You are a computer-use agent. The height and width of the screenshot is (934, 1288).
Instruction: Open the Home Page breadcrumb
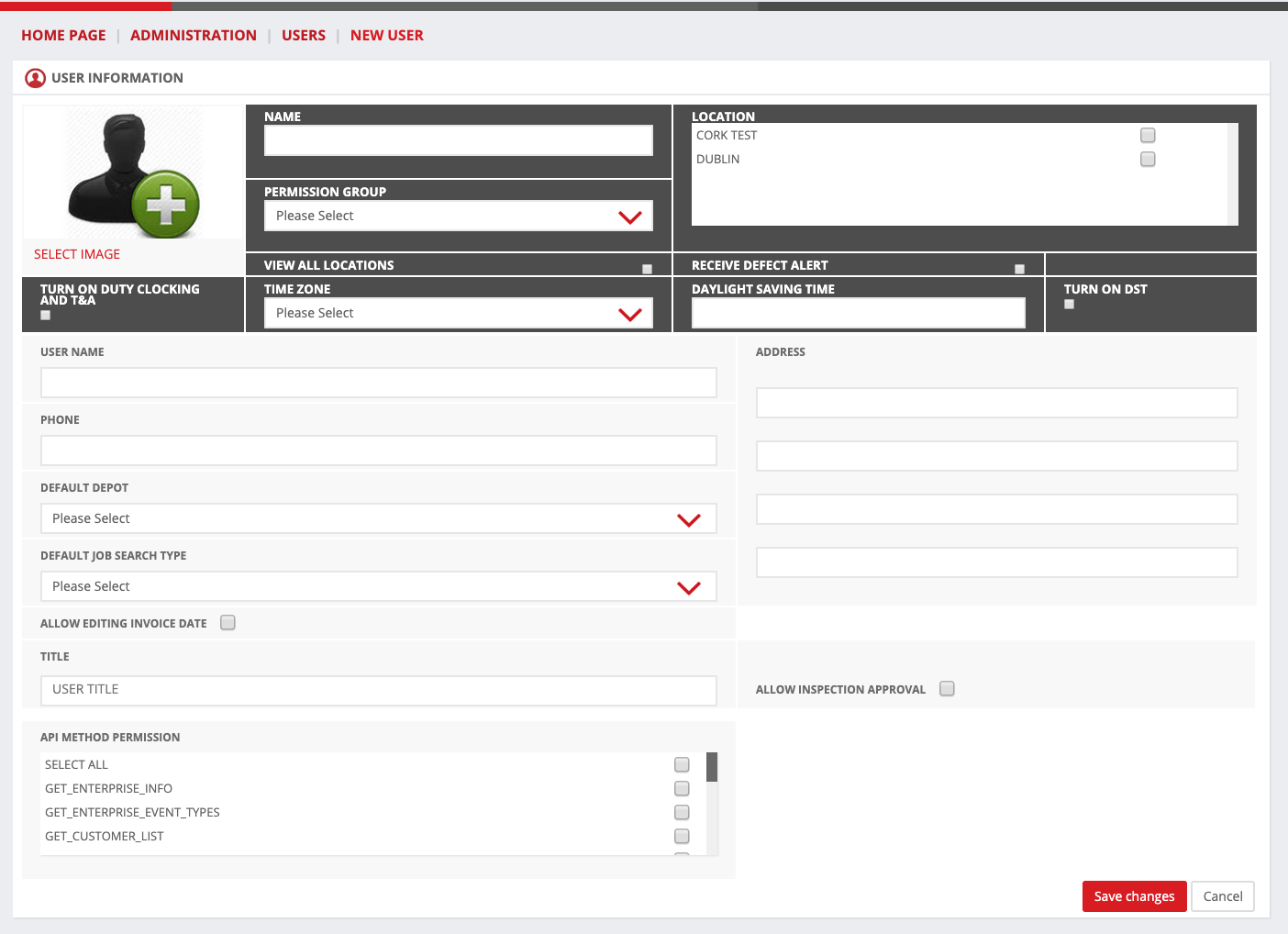tap(63, 35)
